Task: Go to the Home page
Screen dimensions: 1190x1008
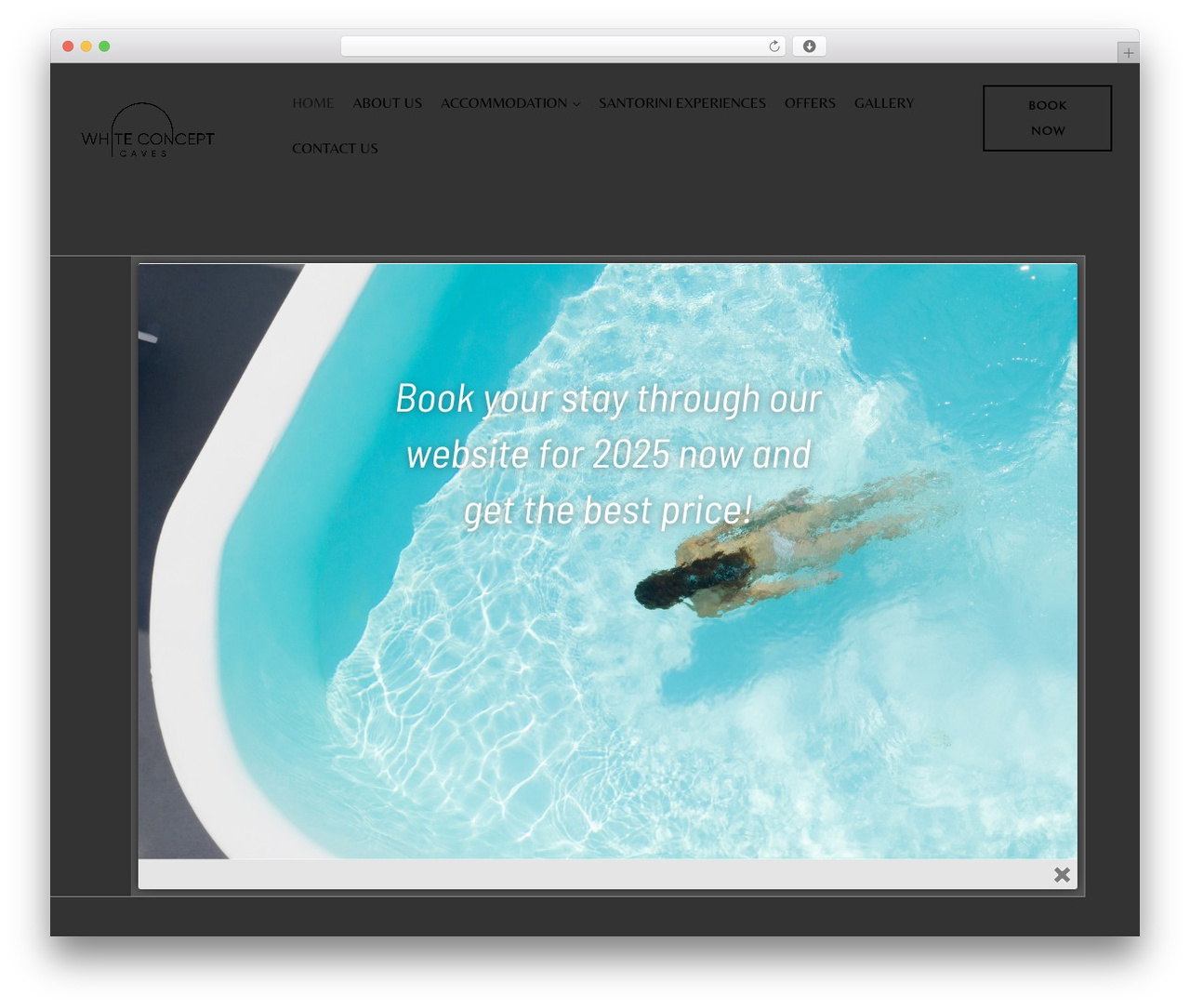Action: coord(313,103)
